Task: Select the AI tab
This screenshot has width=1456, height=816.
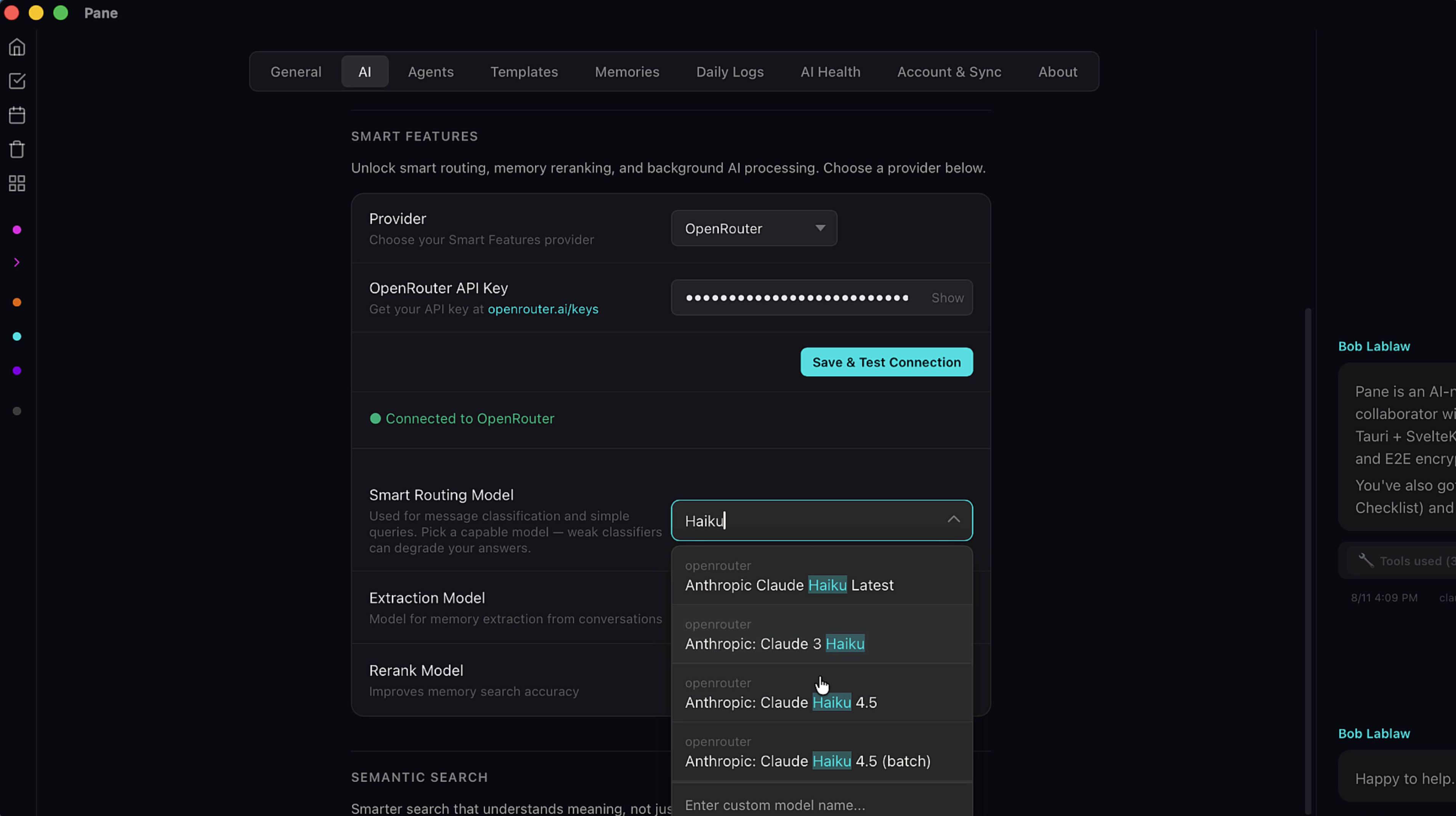Action: pyautogui.click(x=364, y=72)
